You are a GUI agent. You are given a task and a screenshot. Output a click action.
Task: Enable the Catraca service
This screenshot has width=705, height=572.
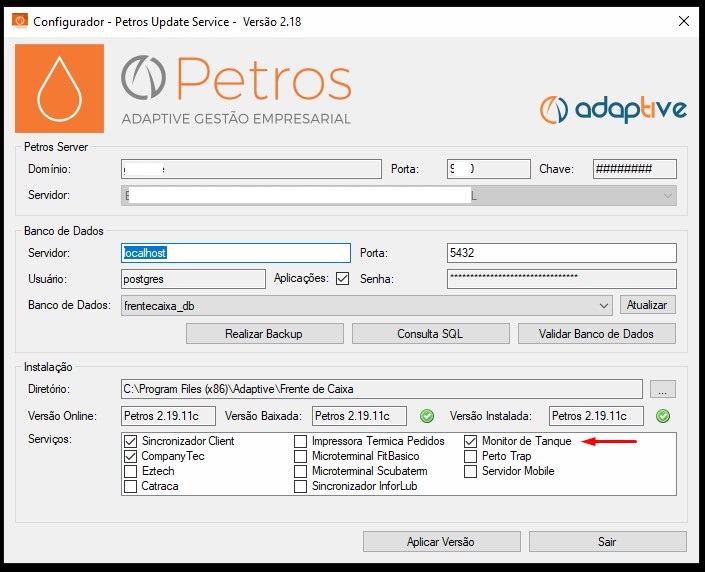pos(130,486)
